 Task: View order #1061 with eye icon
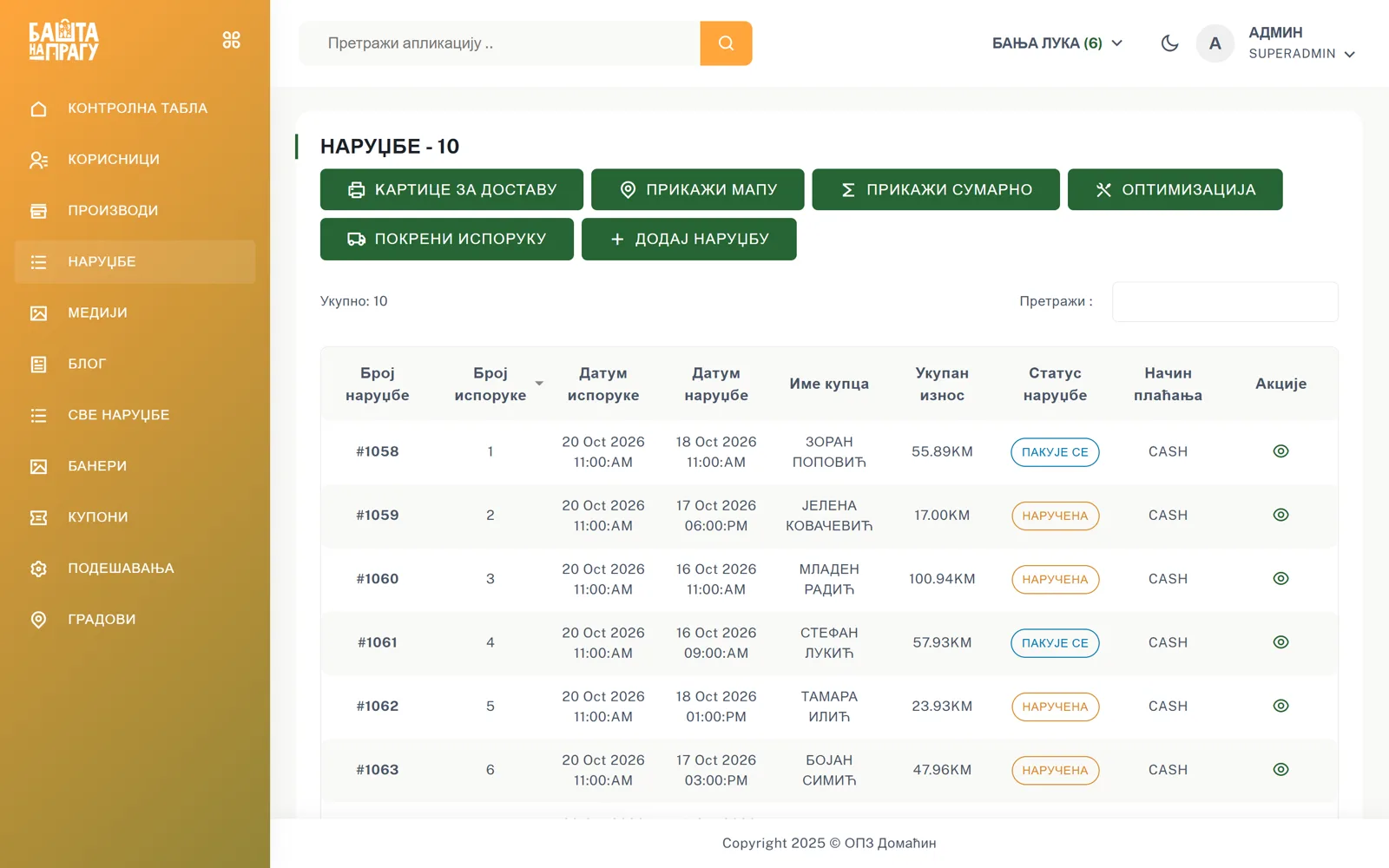point(1280,642)
